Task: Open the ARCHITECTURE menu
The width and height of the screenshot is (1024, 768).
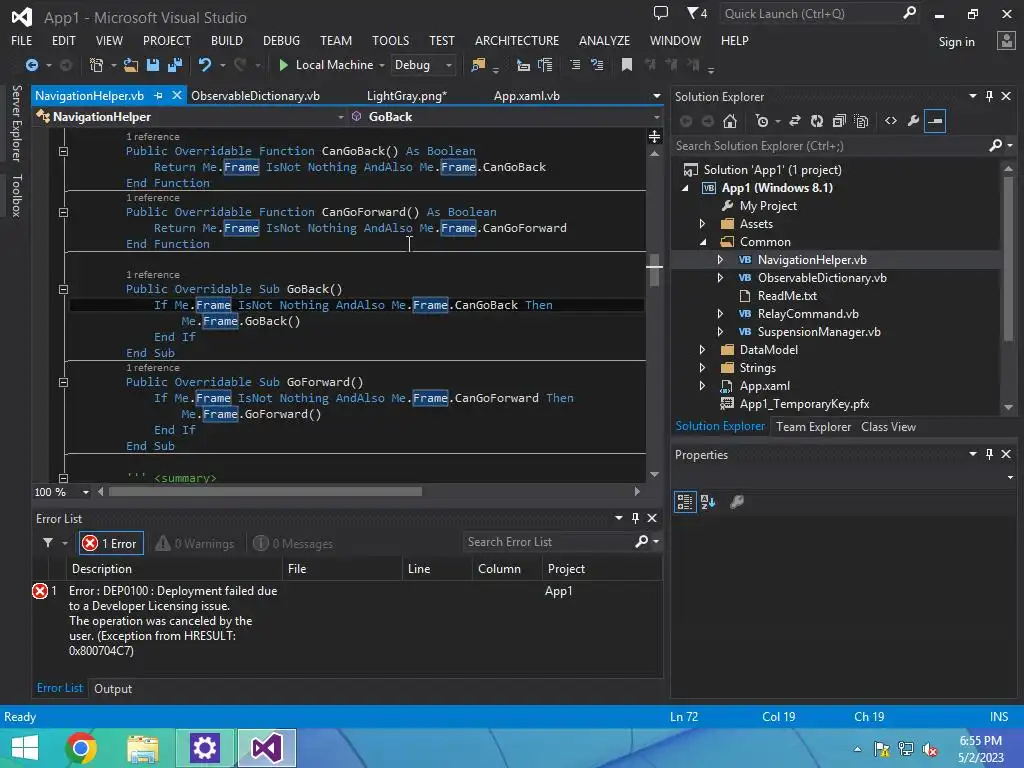Action: pos(517,40)
